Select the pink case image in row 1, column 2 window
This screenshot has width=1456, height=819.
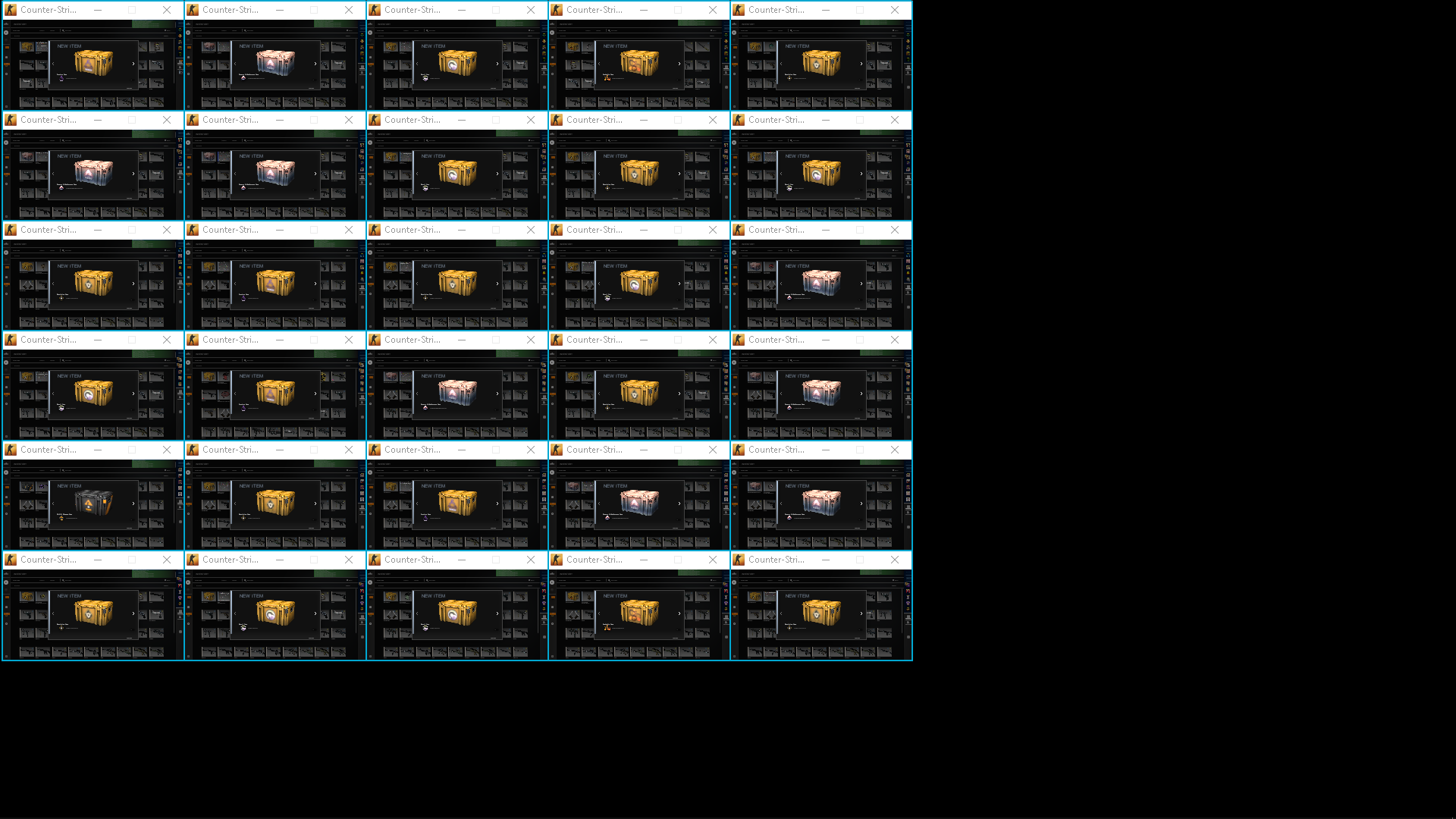(275, 63)
